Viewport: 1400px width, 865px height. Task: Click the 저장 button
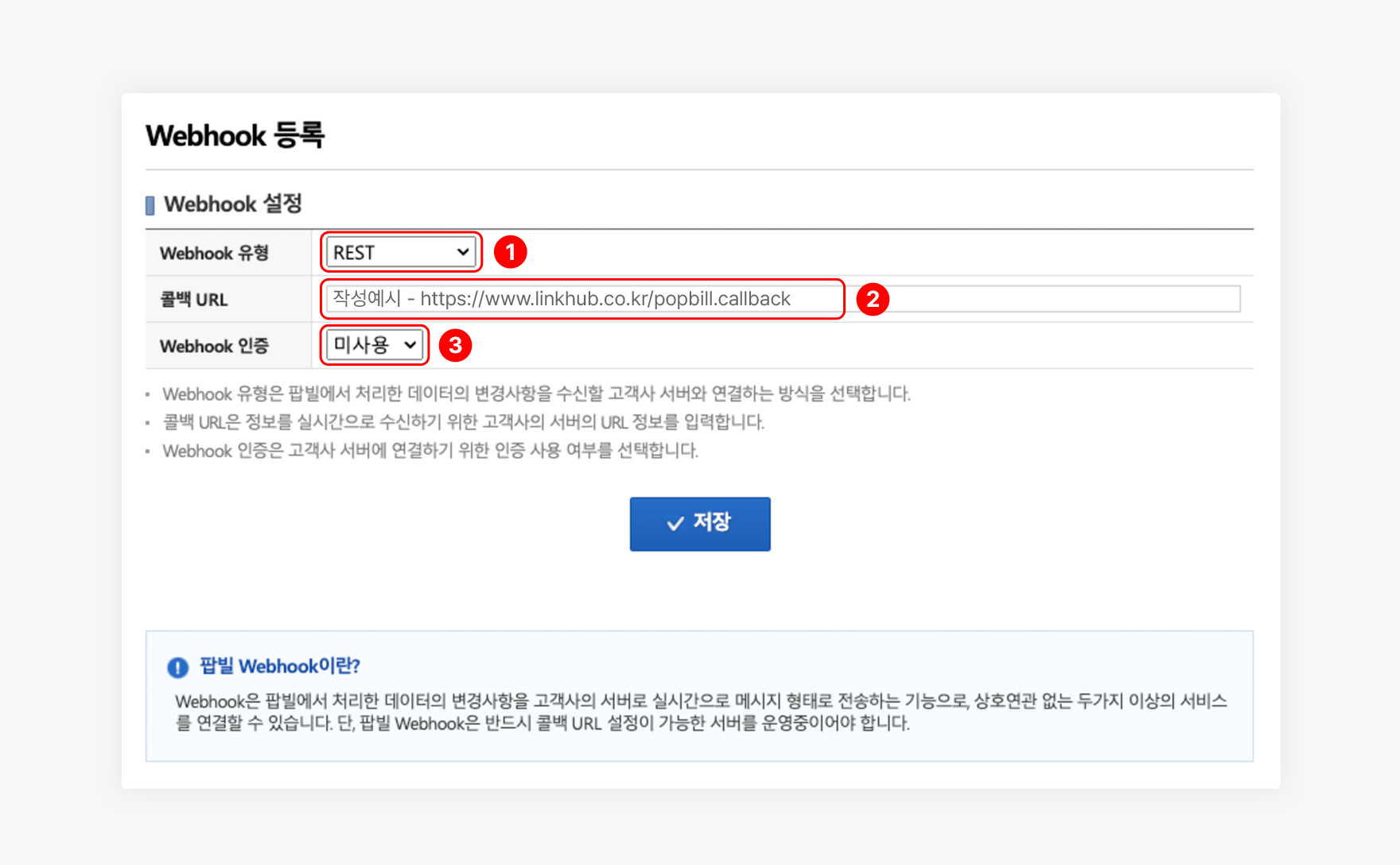700,524
